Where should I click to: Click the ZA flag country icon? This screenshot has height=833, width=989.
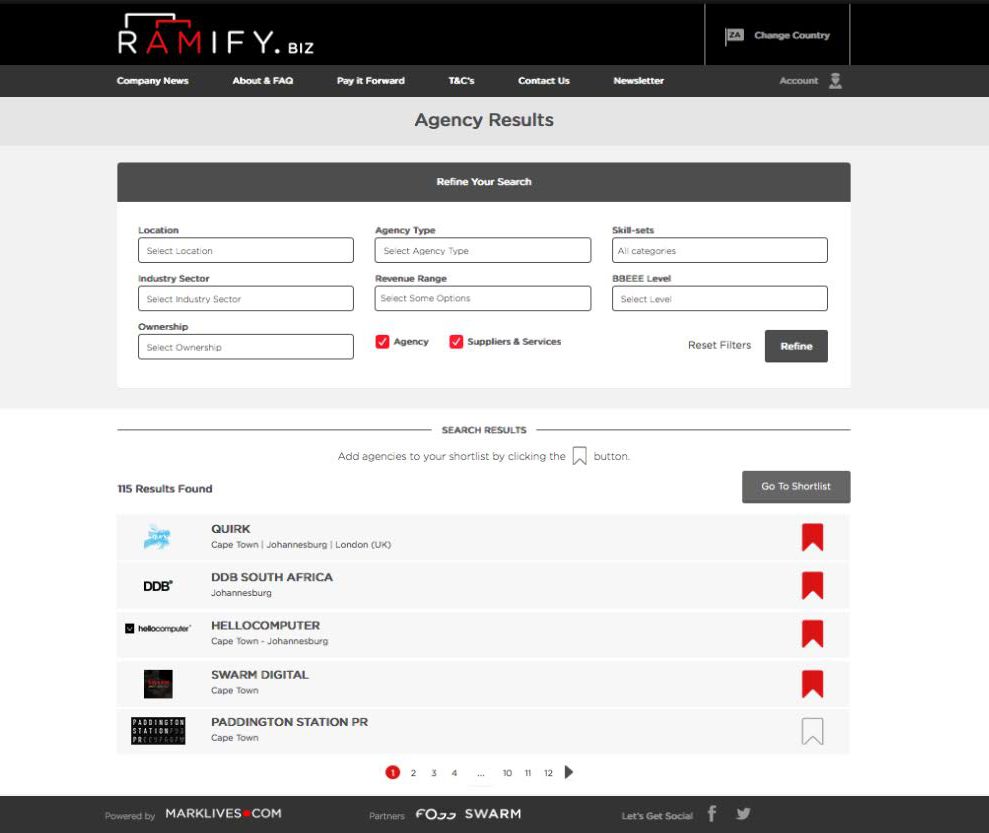(x=734, y=36)
